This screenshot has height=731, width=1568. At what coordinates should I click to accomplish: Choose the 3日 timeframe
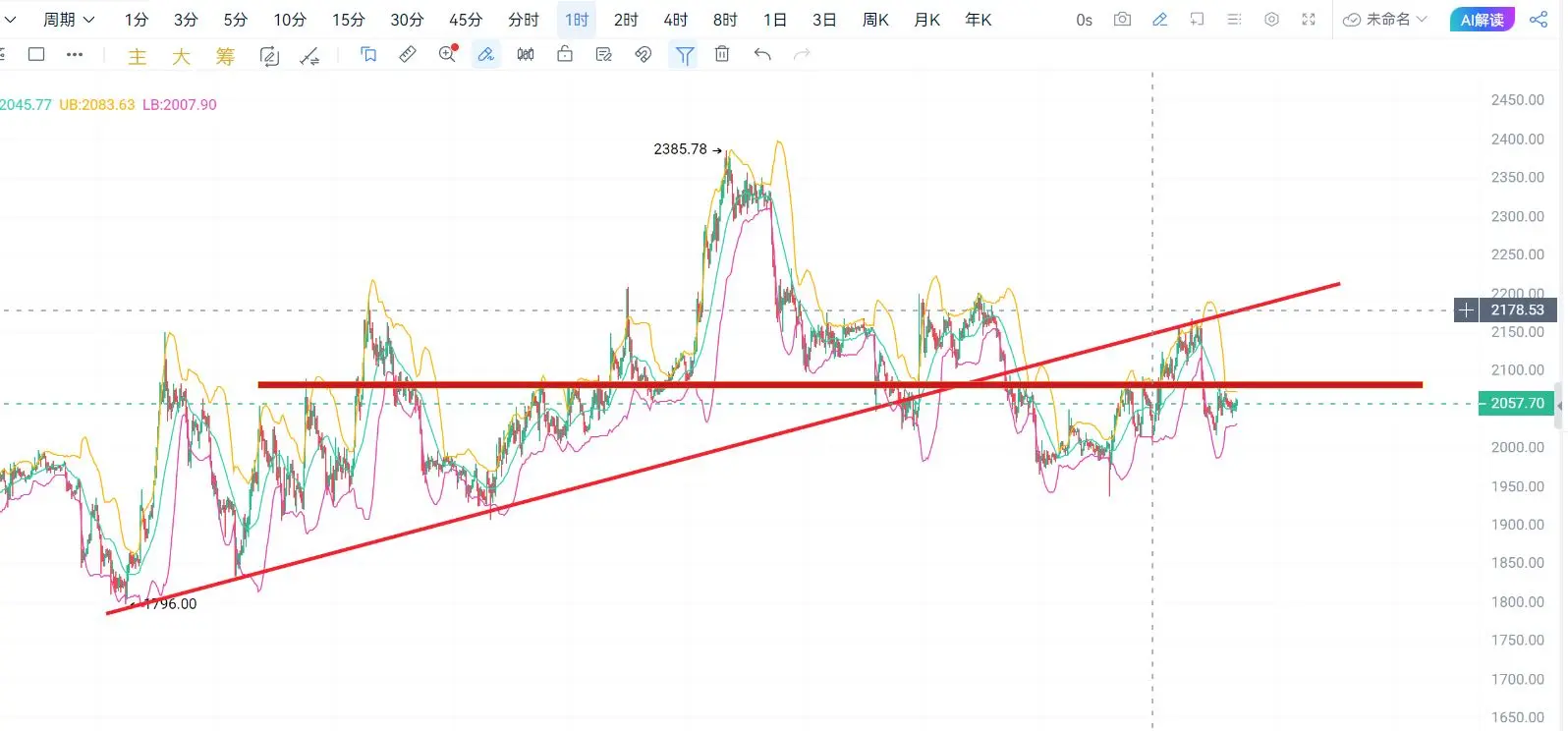(824, 20)
